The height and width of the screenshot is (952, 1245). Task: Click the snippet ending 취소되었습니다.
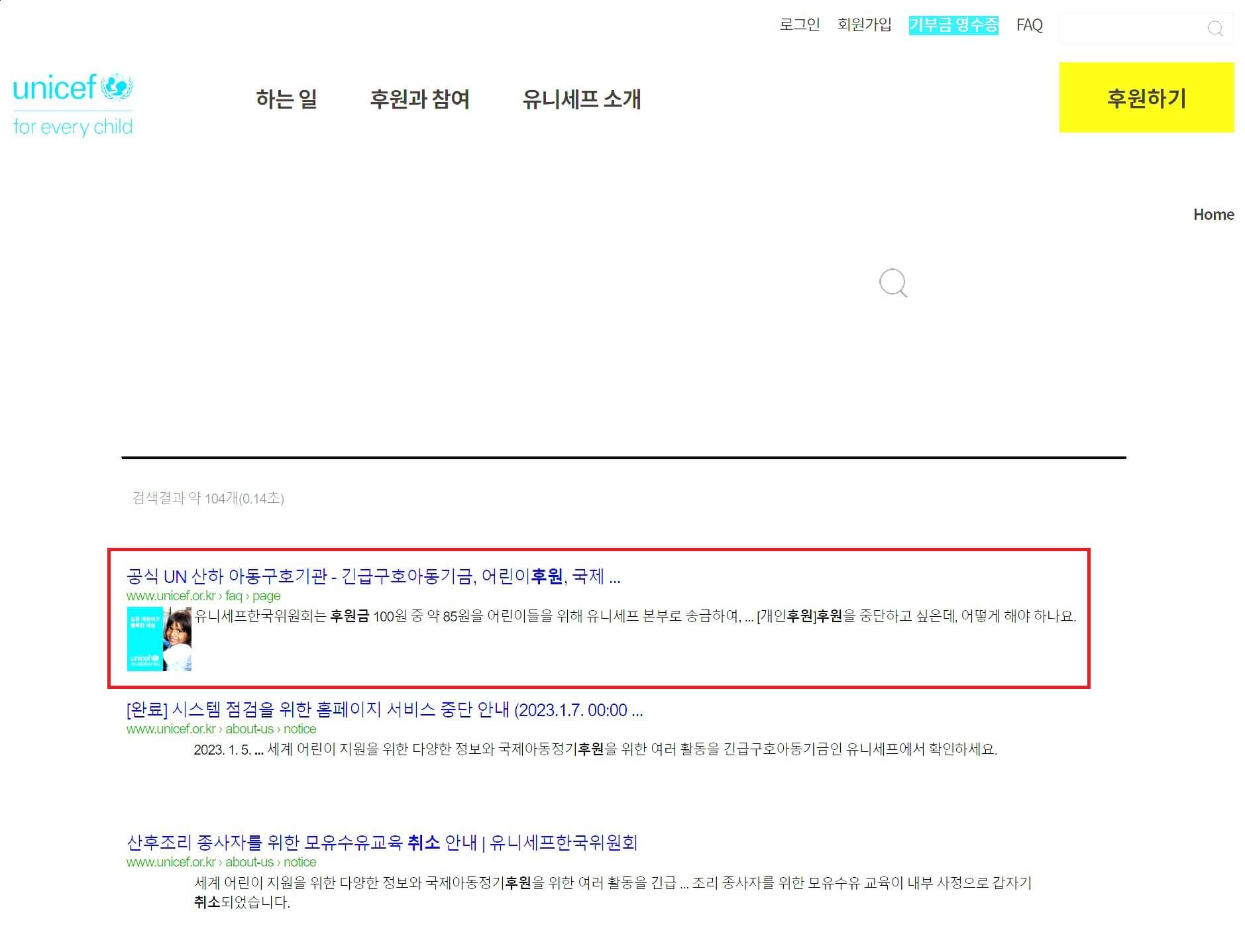pyautogui.click(x=613, y=892)
